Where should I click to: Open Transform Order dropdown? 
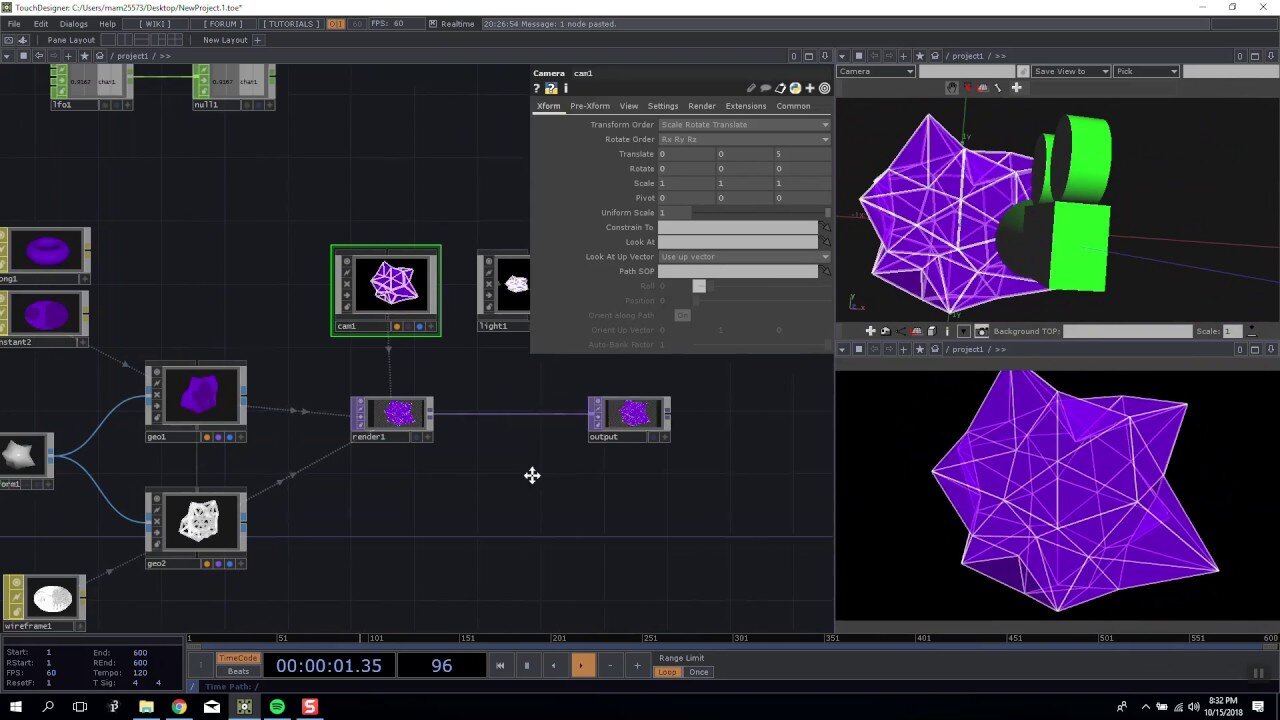[744, 125]
